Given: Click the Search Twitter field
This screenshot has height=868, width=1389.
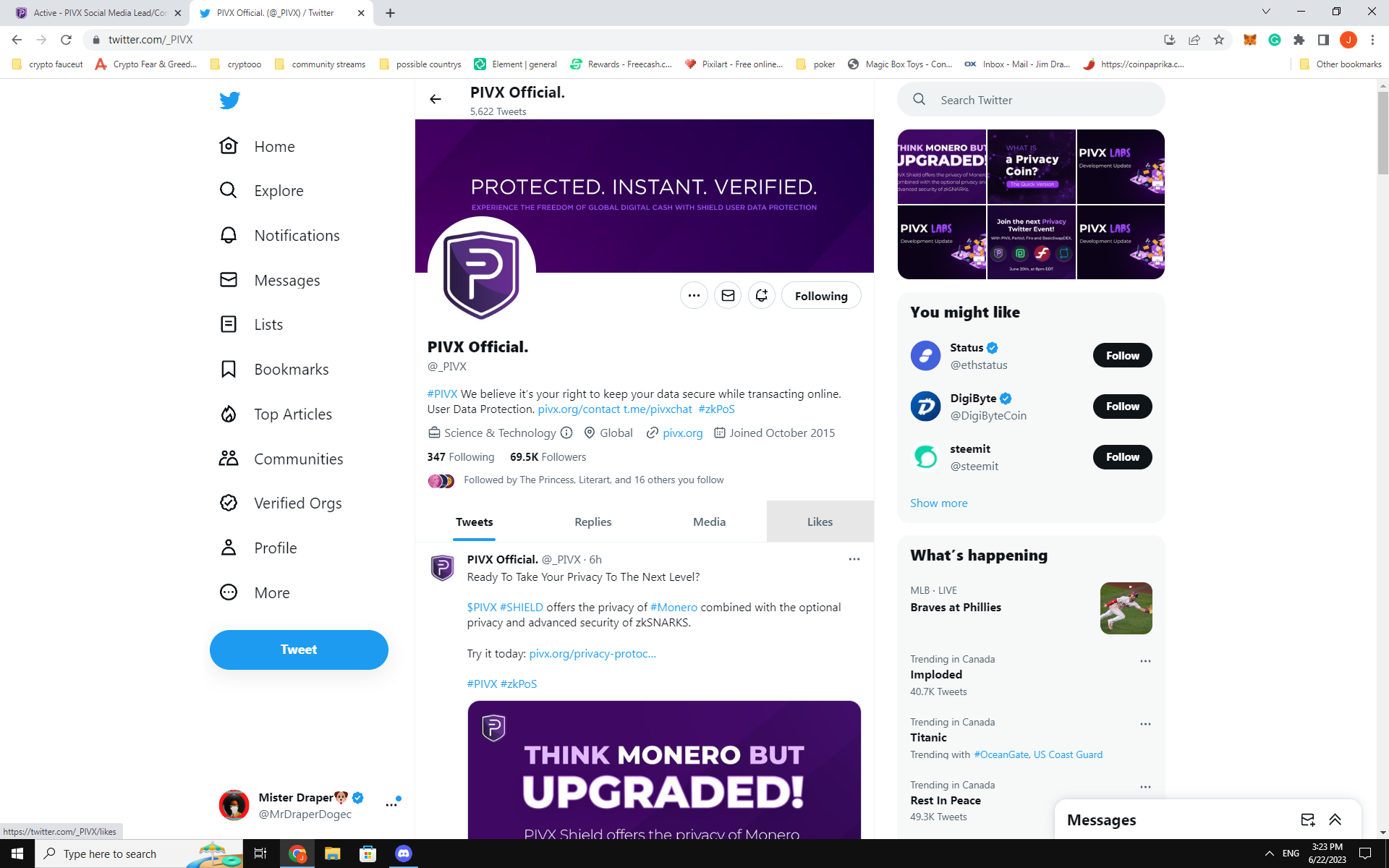Looking at the screenshot, I should pos(1042,100).
